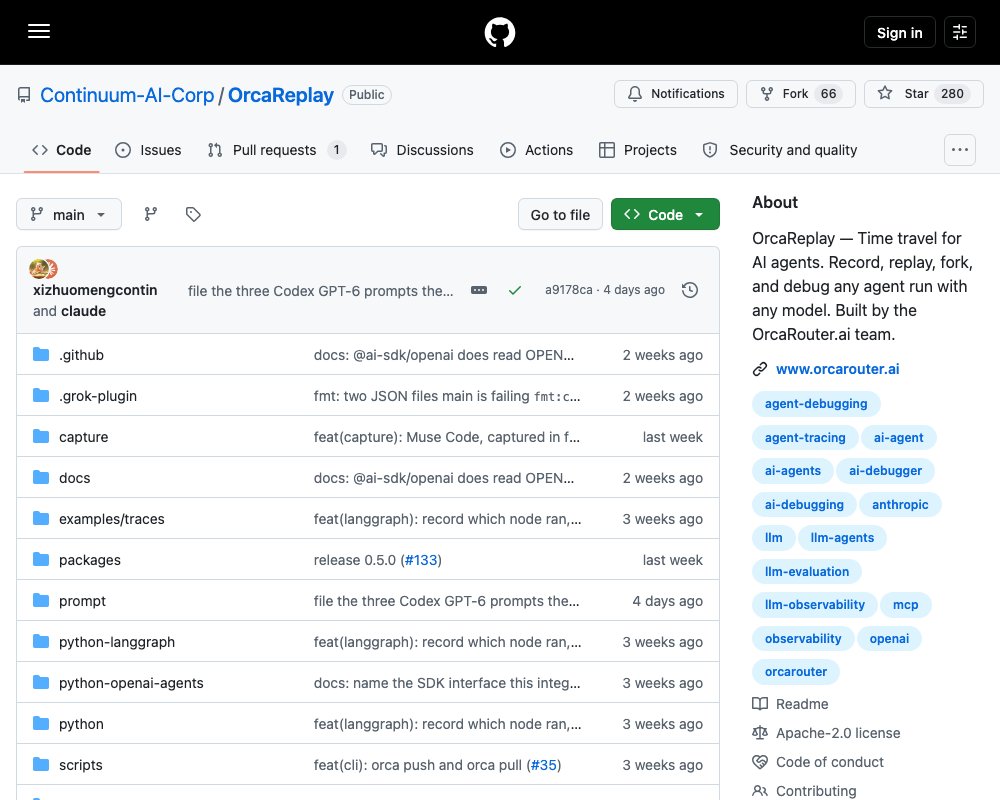The width and height of the screenshot is (1000, 800).
Task: Expand commit message ellipsis icon
Action: coord(479,290)
